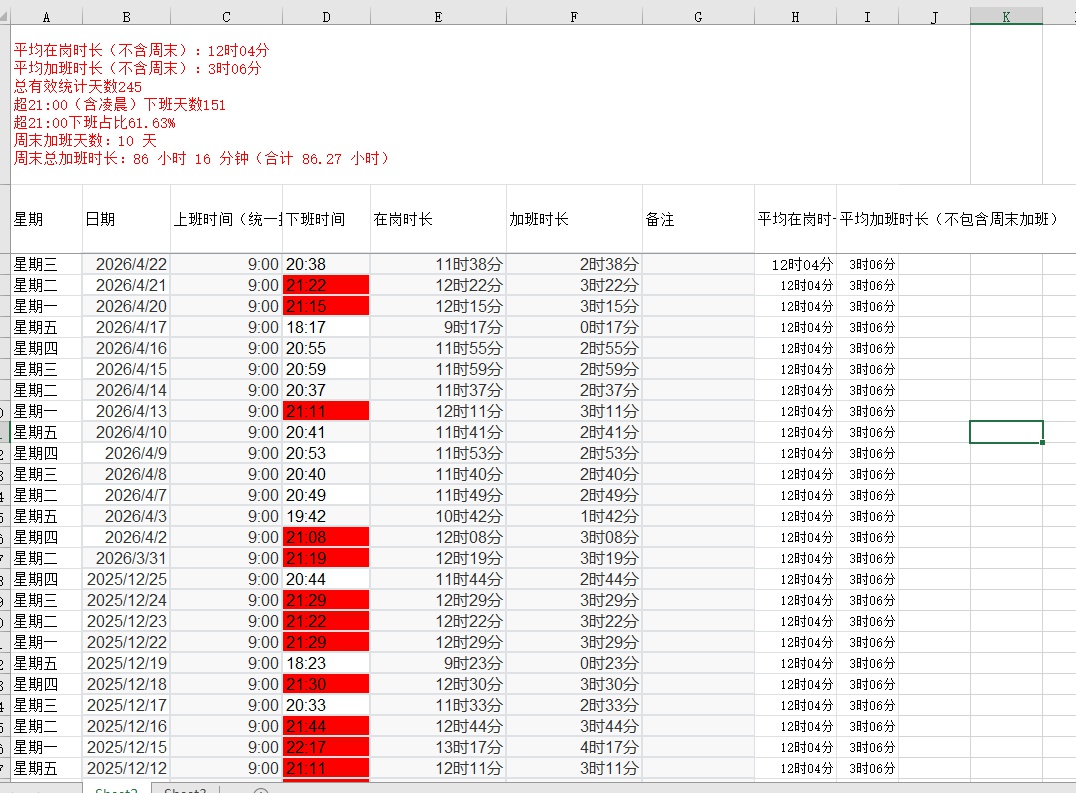Viewport: 1076px width, 793px height.
Task: Click the '周末加班天数：10 天' line
Action: click(85, 141)
